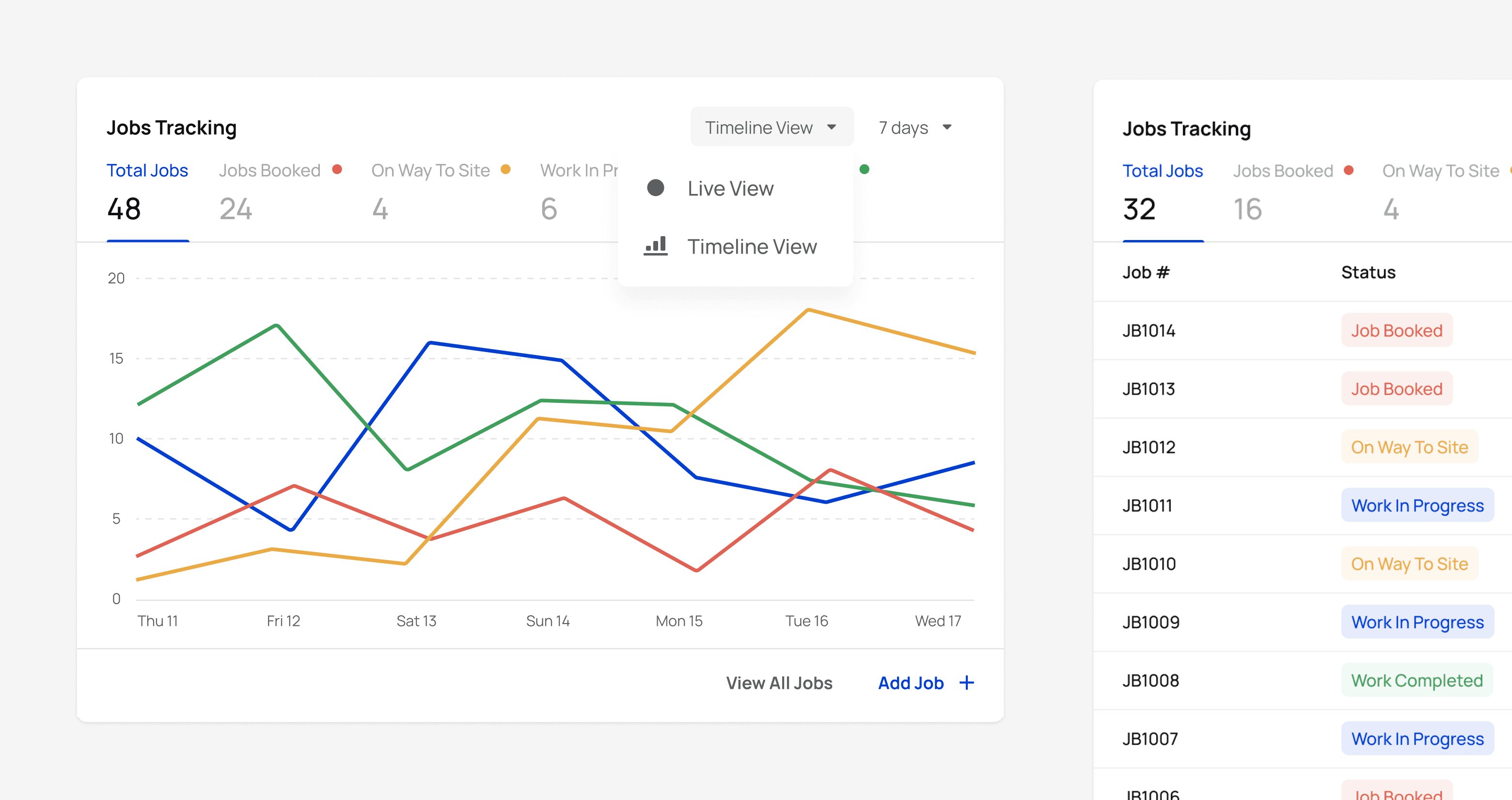Click the Timeline View bar chart icon
The width and height of the screenshot is (1512, 800).
click(656, 245)
